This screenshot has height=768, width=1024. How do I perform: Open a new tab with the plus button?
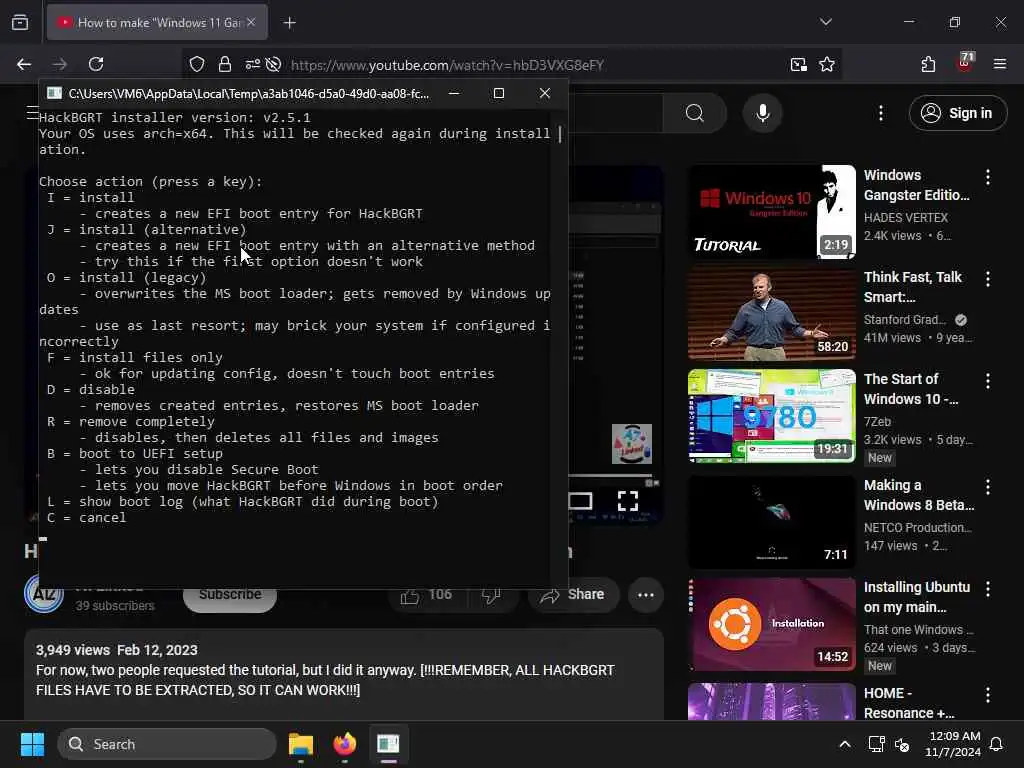[290, 23]
